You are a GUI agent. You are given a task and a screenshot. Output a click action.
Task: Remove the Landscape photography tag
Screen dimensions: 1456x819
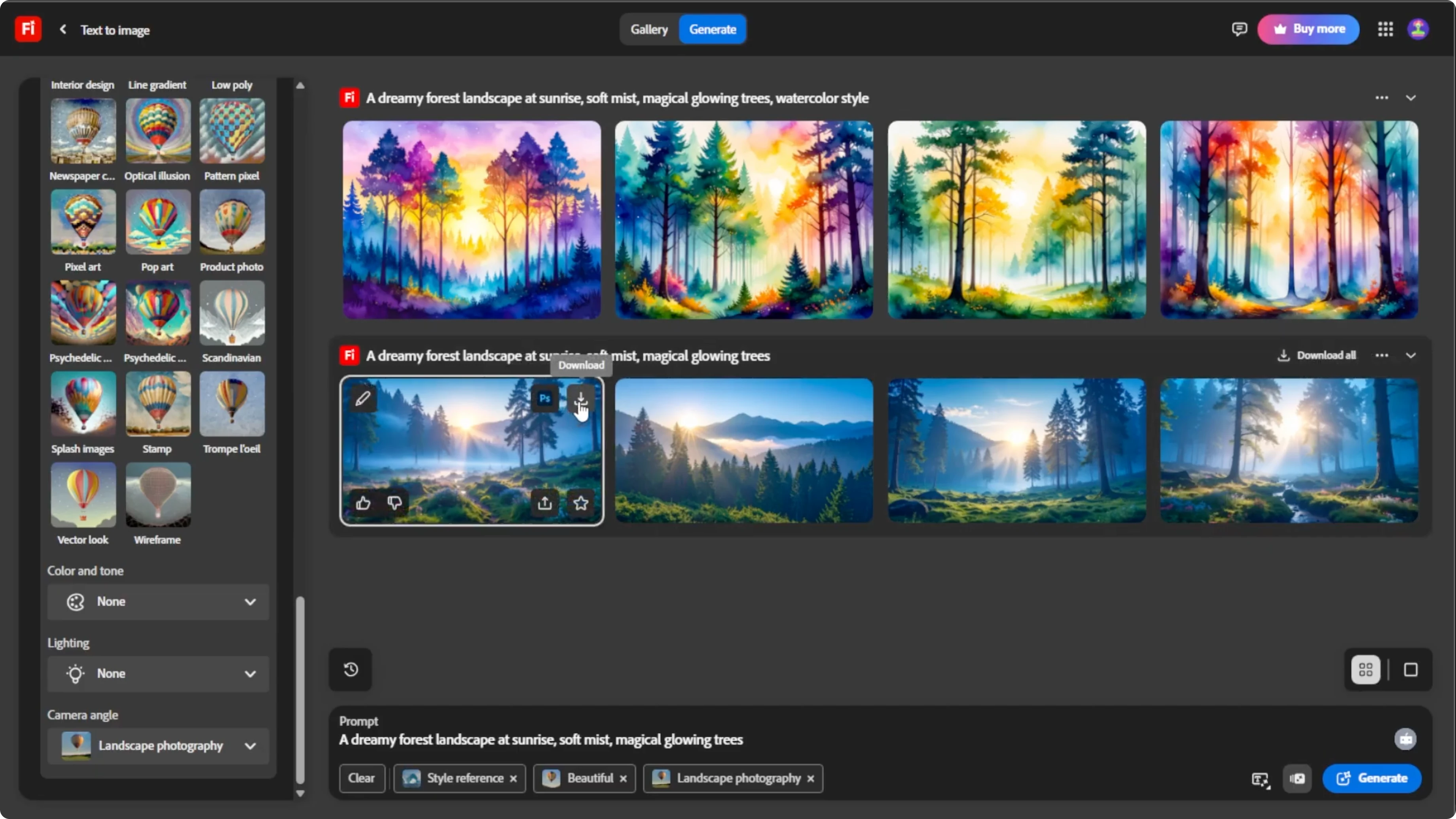(x=810, y=778)
